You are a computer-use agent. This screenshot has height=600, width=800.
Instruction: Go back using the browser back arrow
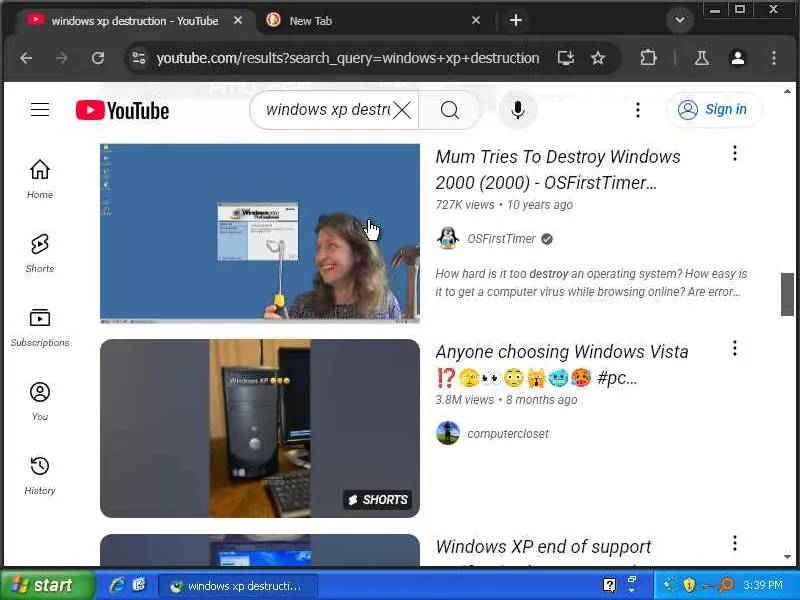point(26,58)
